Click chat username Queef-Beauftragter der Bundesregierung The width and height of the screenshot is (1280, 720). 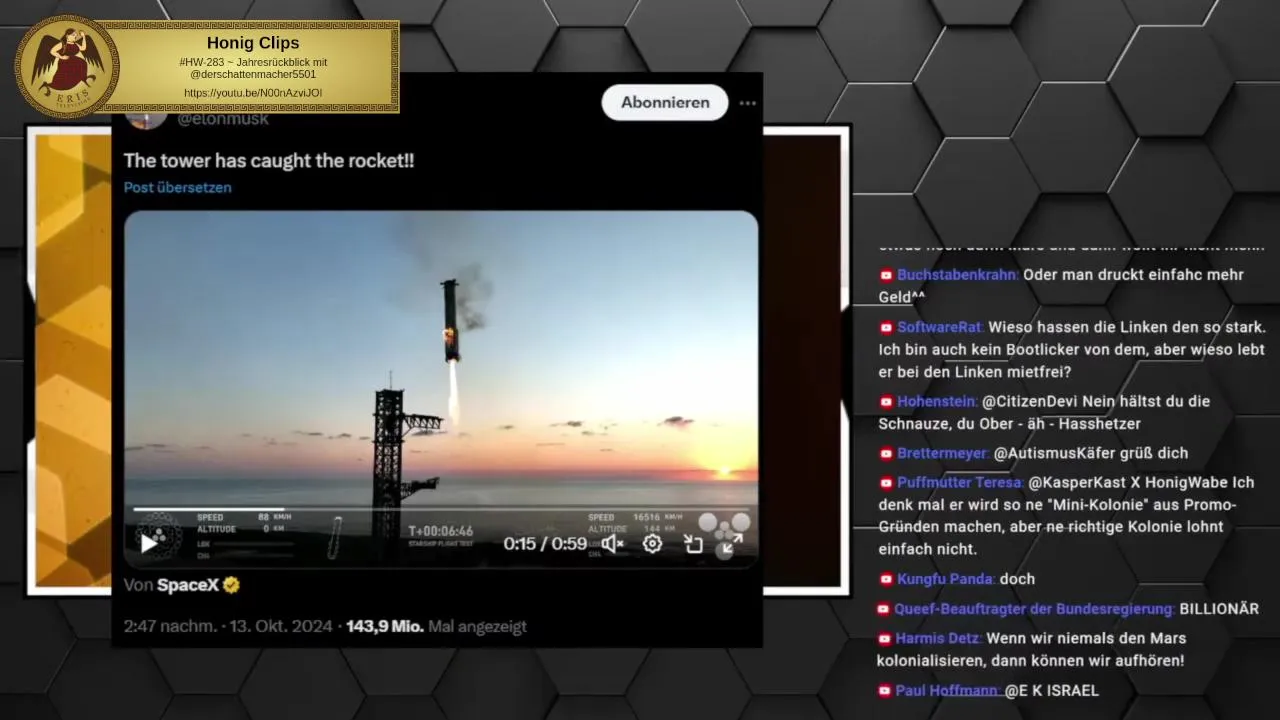pyautogui.click(x=1033, y=609)
